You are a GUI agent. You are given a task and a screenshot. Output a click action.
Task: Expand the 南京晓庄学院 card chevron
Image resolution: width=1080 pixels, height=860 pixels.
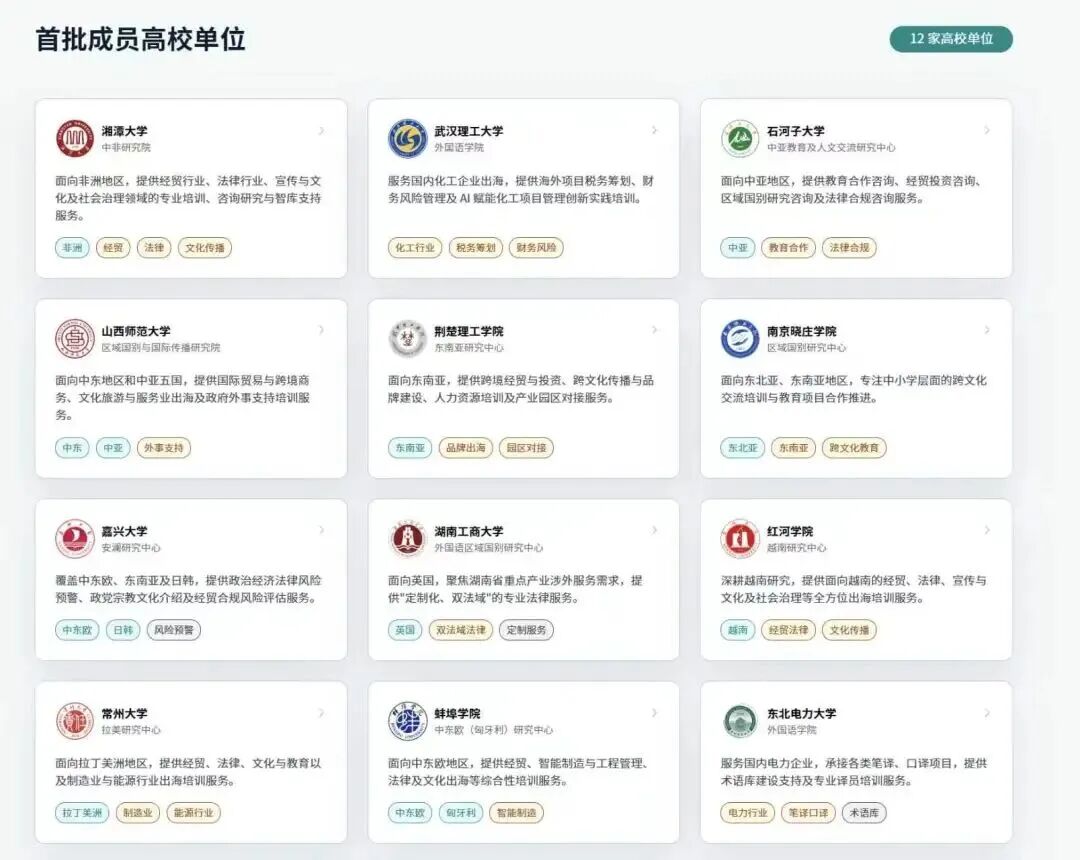tap(987, 330)
